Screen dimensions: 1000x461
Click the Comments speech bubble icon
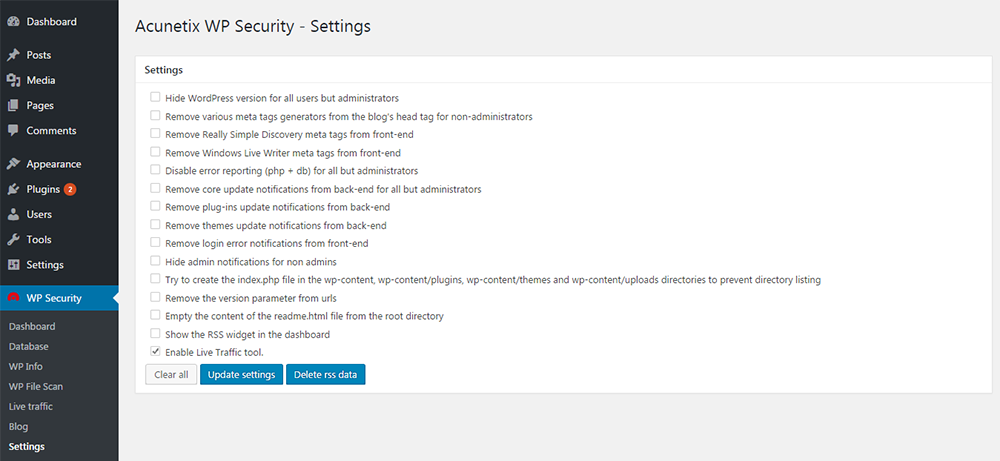(x=13, y=131)
